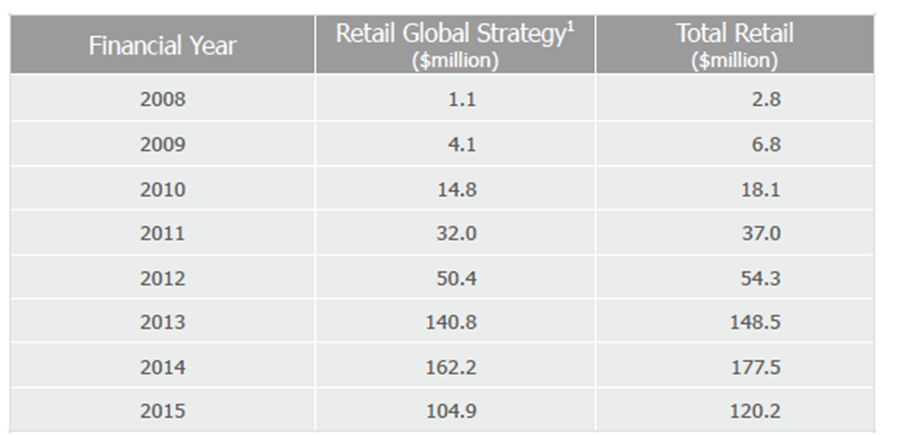
Task: Select the 104.9 value in 2015 row
Action: (451, 411)
